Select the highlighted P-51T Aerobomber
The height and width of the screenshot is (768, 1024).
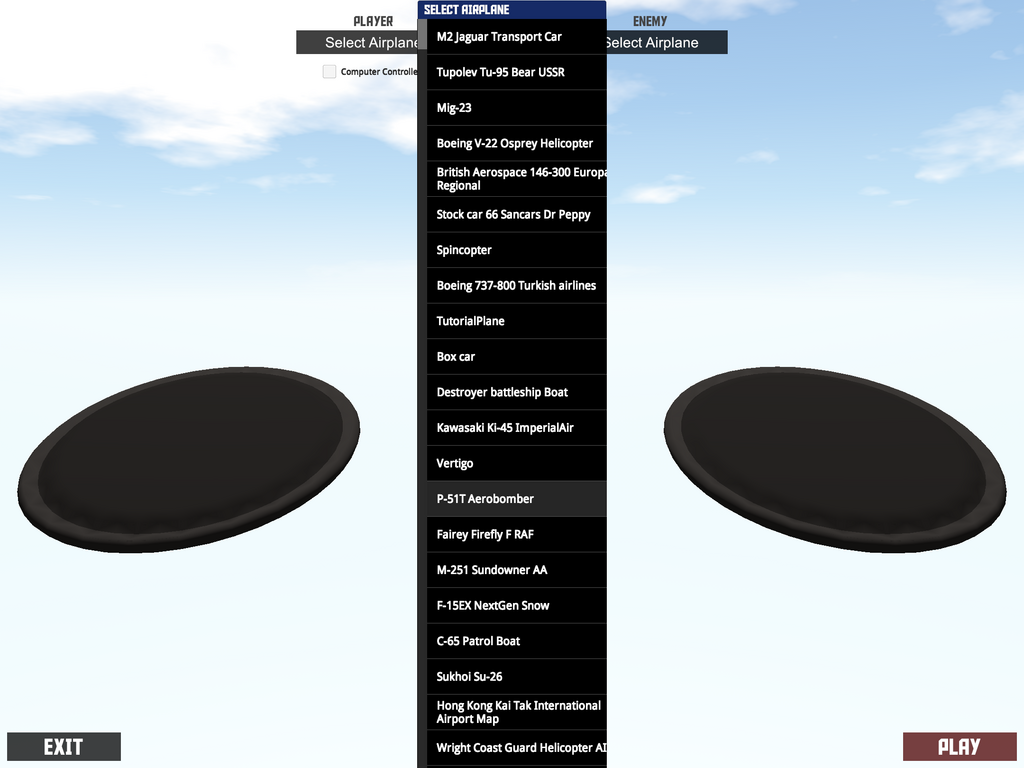[x=517, y=499]
